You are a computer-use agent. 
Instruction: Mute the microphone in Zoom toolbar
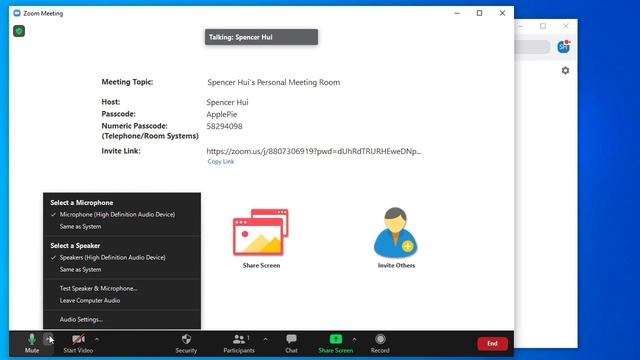[32, 343]
